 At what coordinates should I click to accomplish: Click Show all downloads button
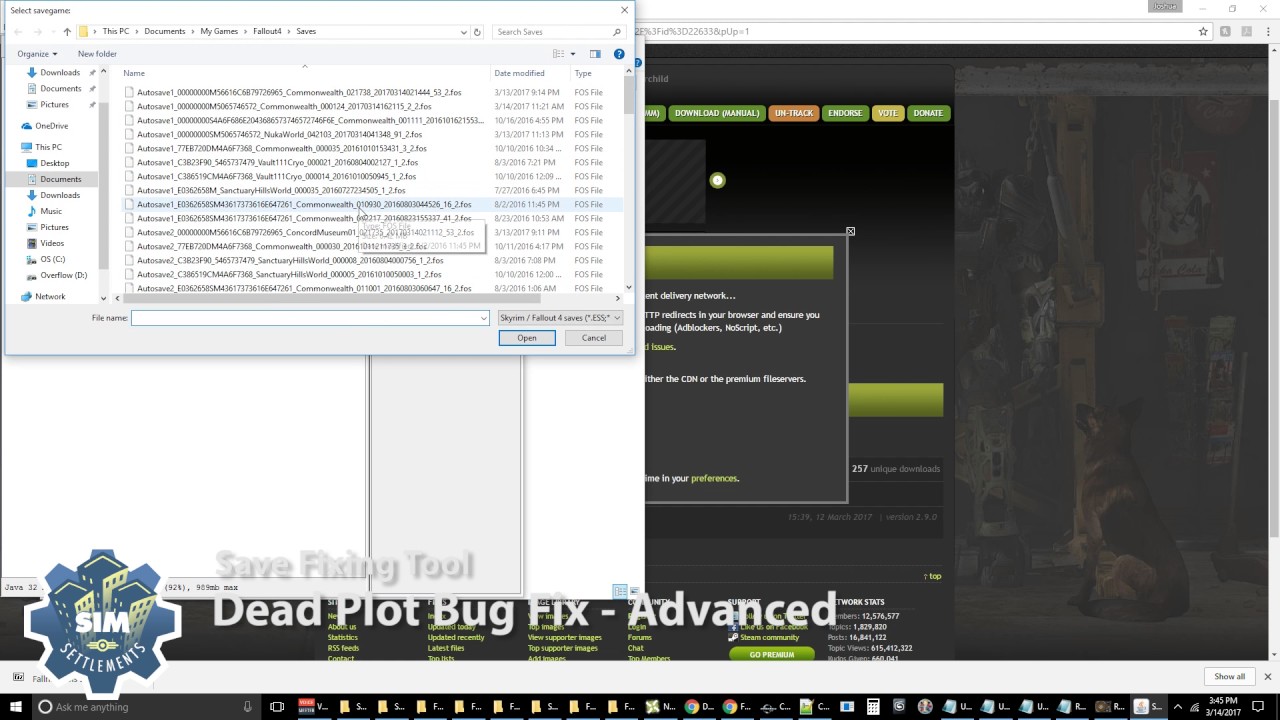[x=1230, y=676]
